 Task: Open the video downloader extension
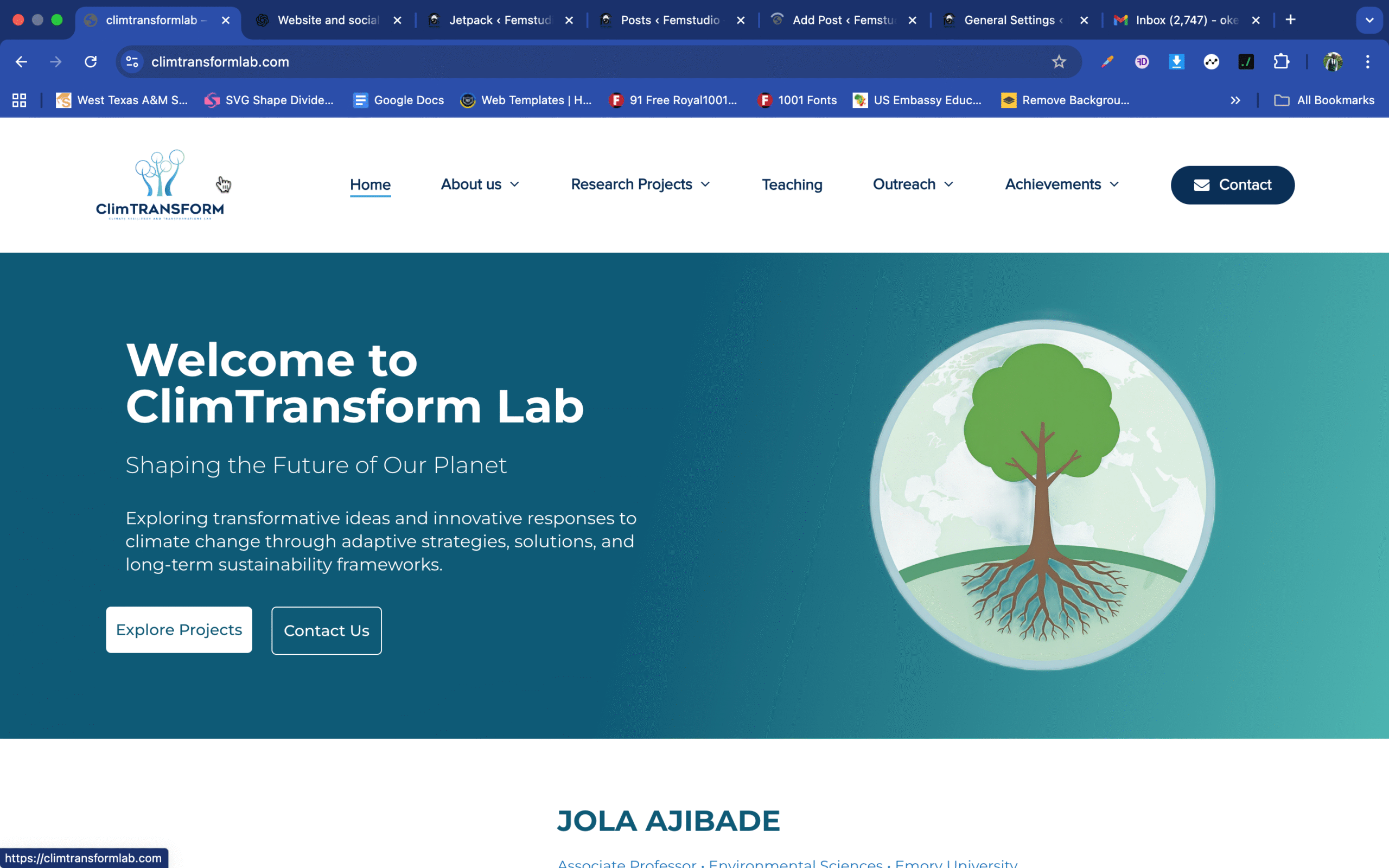[1177, 61]
